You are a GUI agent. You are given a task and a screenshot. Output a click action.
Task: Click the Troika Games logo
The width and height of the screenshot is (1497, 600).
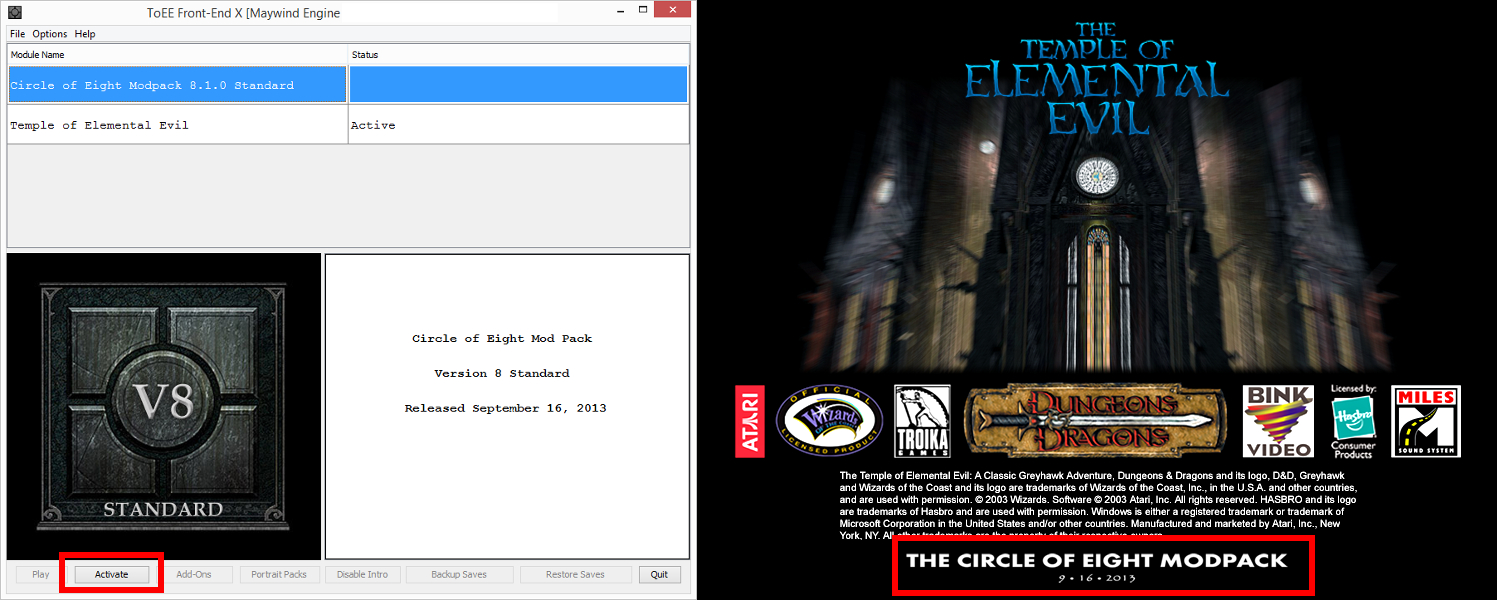click(x=922, y=421)
